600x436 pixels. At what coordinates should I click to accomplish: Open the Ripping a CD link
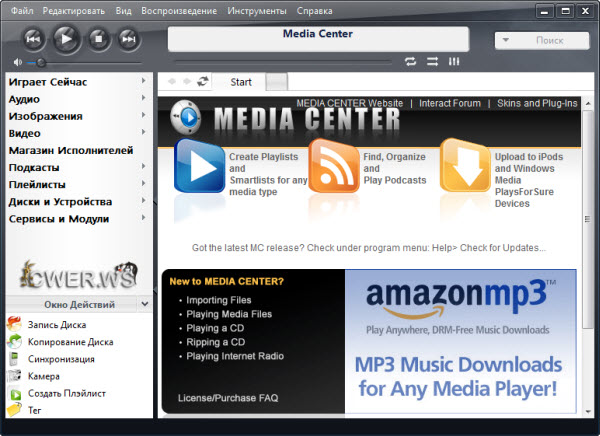tap(215, 342)
